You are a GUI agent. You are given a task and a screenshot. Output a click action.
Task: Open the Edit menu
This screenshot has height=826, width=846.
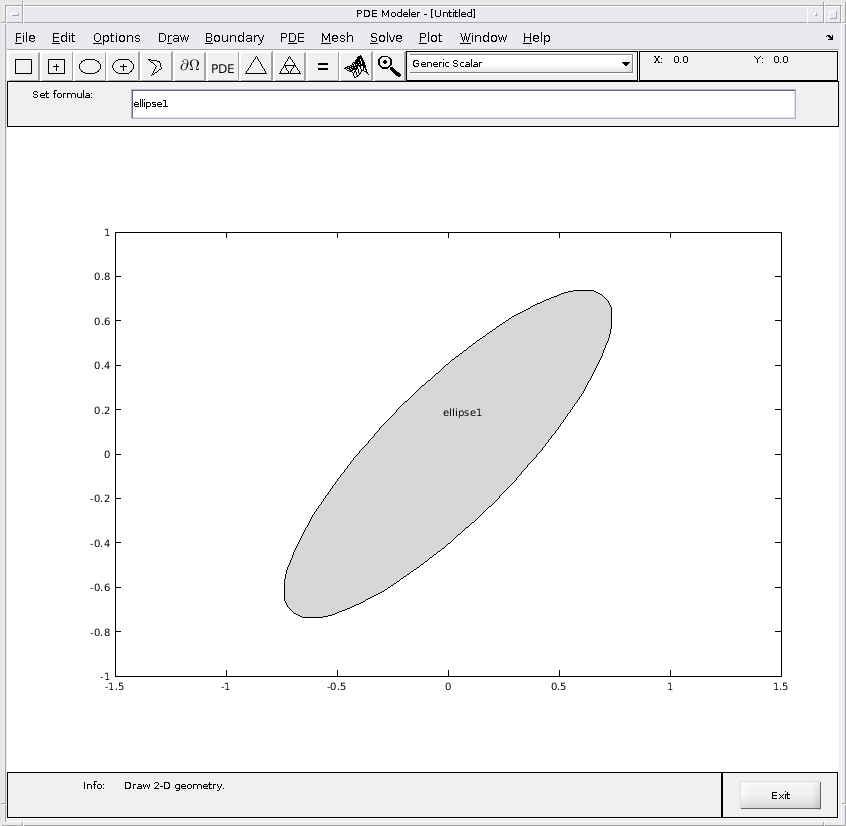(63, 38)
